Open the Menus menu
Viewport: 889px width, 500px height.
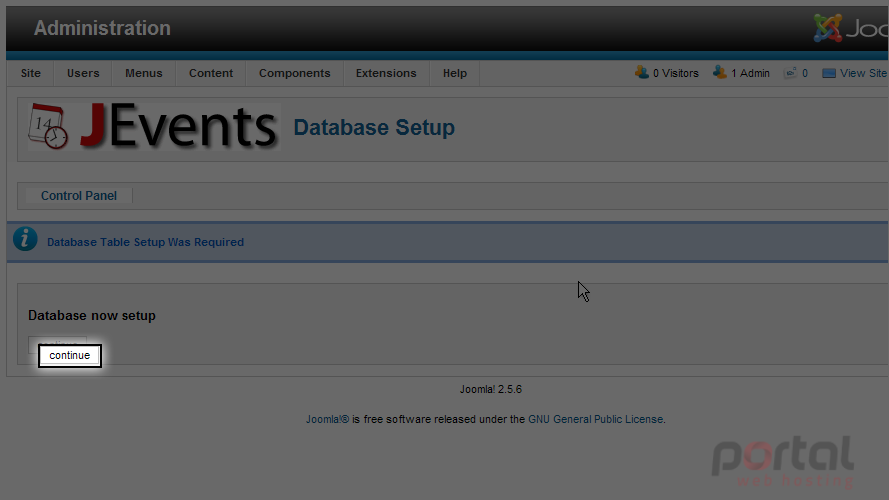coord(143,73)
